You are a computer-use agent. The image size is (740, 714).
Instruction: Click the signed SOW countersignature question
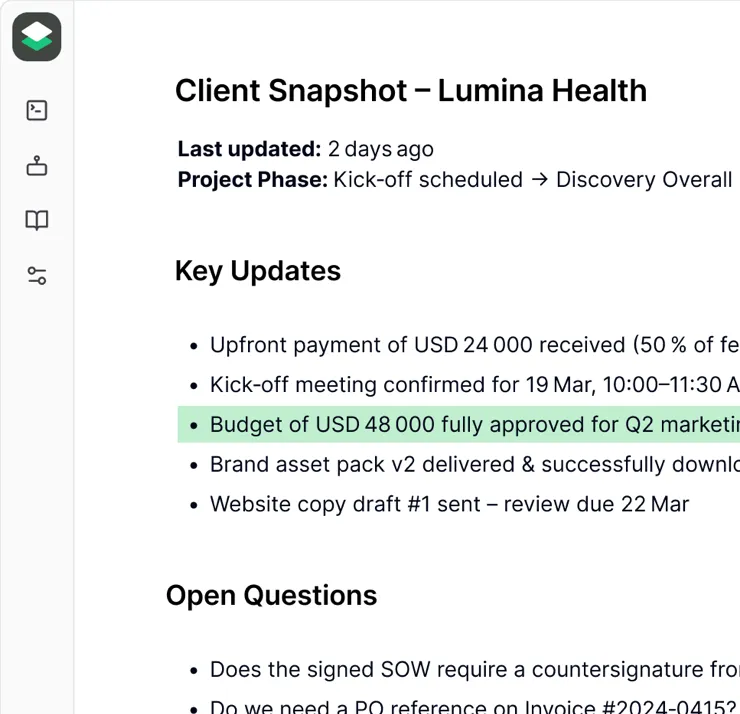pyautogui.click(x=464, y=670)
